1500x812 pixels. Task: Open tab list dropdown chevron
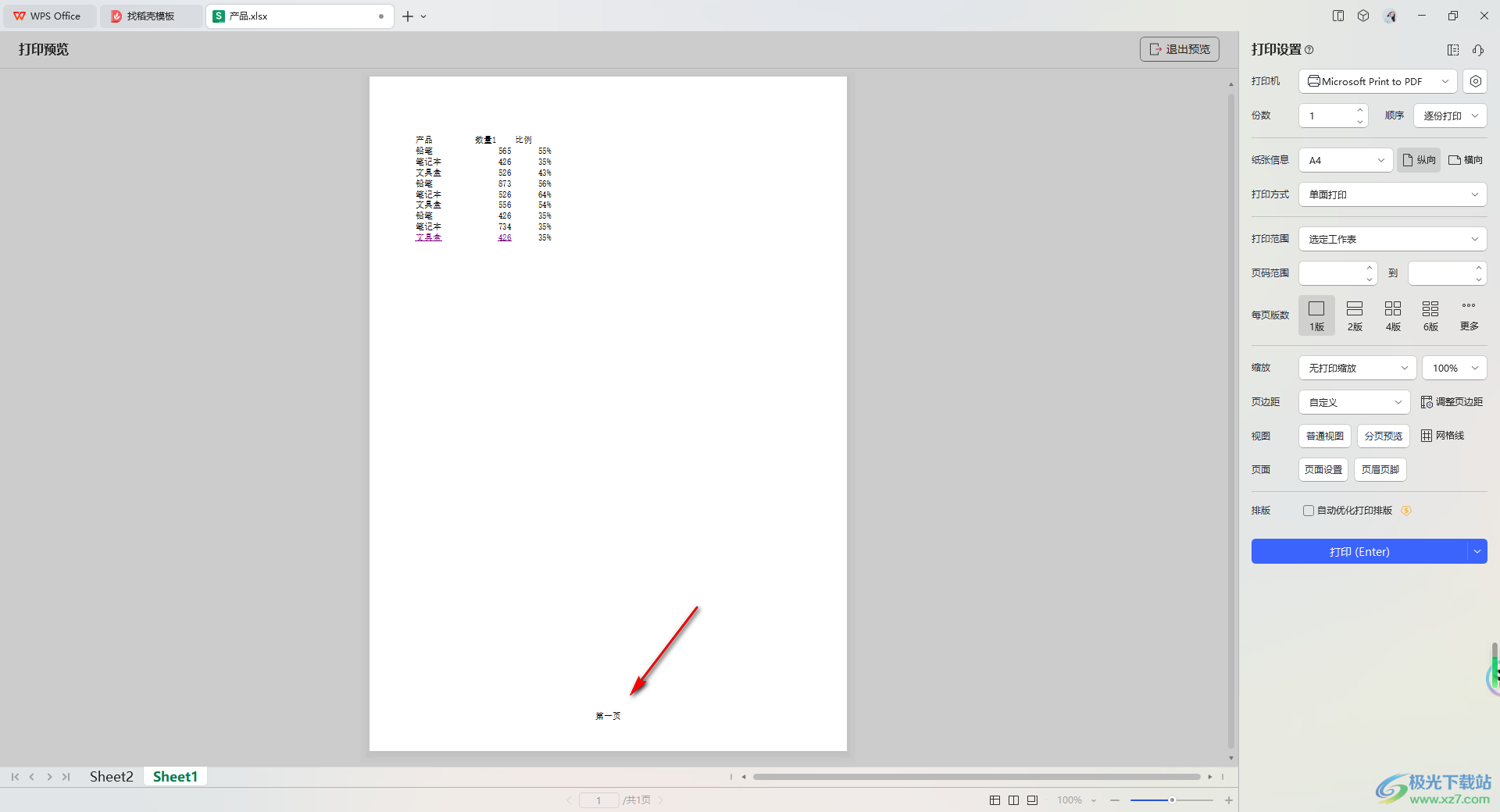(x=423, y=16)
